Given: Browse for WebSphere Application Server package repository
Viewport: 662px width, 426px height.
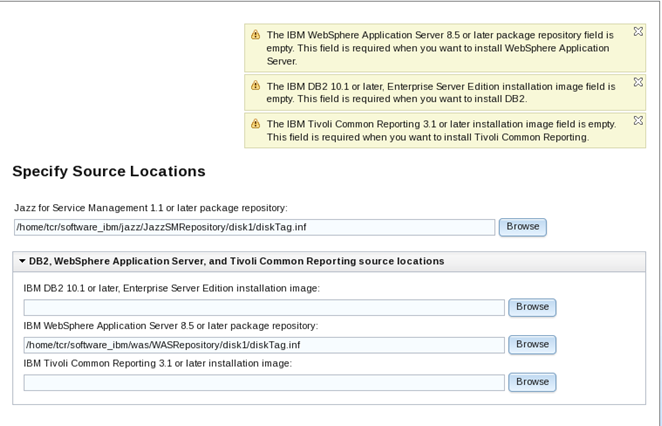Looking at the screenshot, I should tap(532, 345).
